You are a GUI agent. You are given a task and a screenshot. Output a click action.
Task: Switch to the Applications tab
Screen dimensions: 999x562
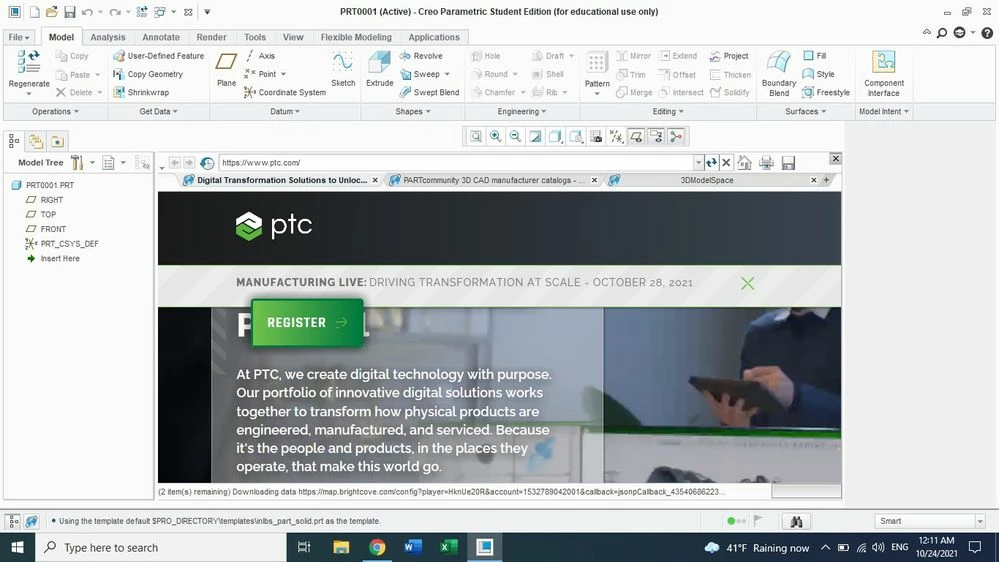tap(434, 37)
